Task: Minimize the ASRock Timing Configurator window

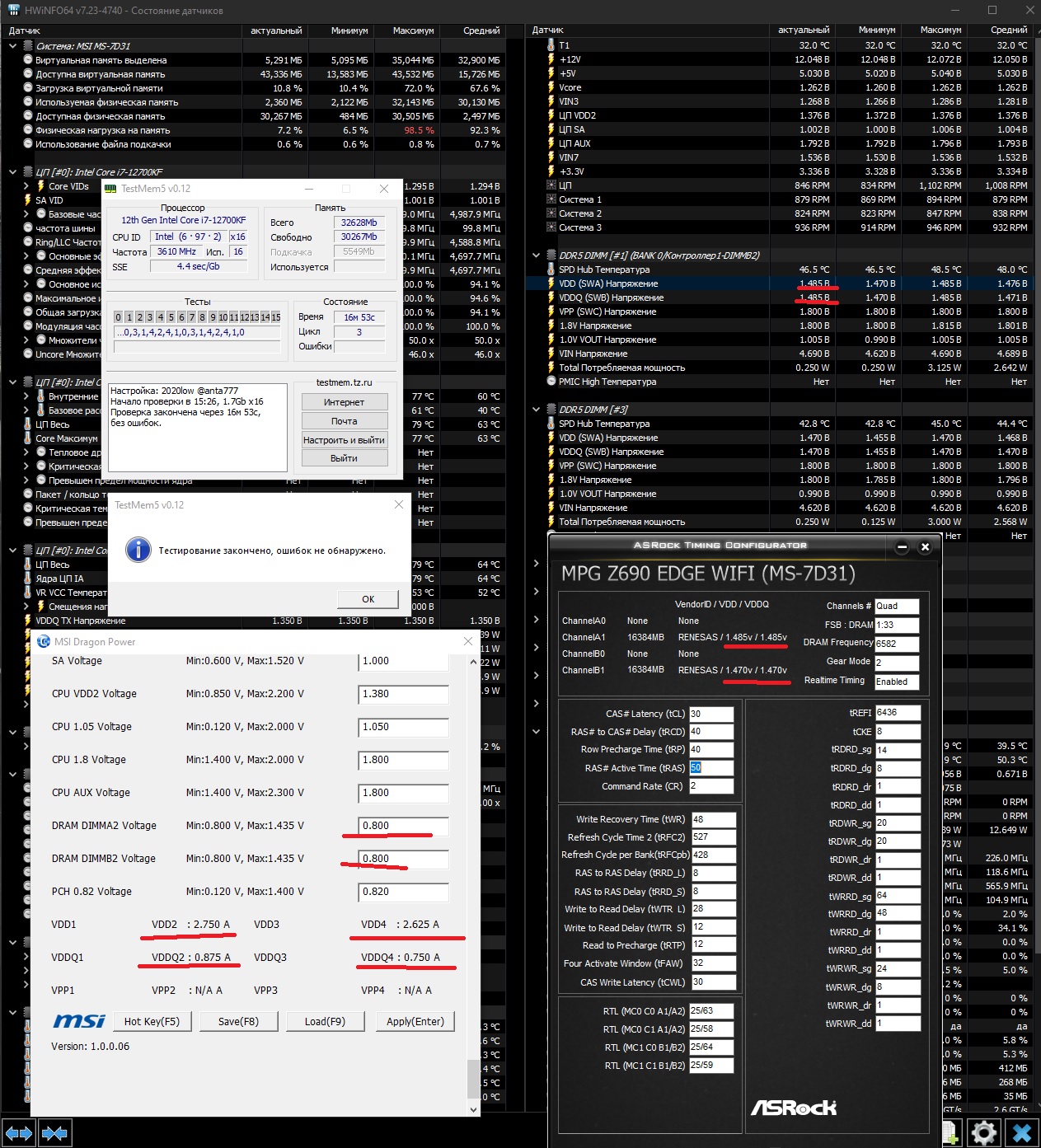Action: click(x=902, y=547)
